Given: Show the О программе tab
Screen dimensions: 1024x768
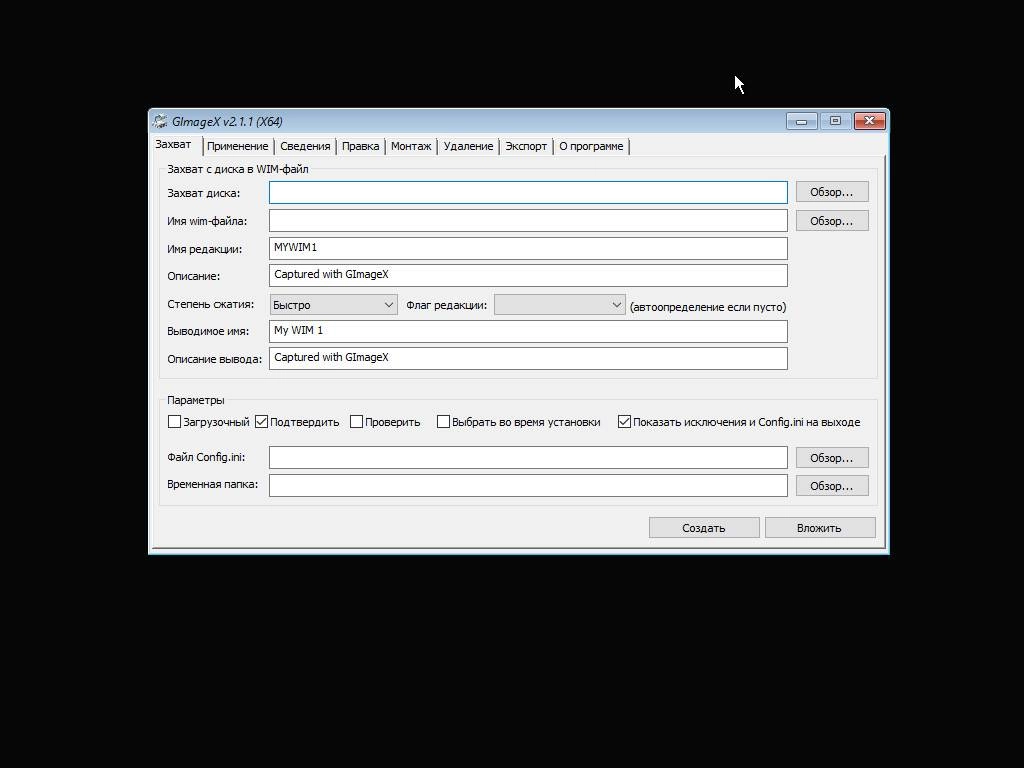Looking at the screenshot, I should pyautogui.click(x=591, y=146).
